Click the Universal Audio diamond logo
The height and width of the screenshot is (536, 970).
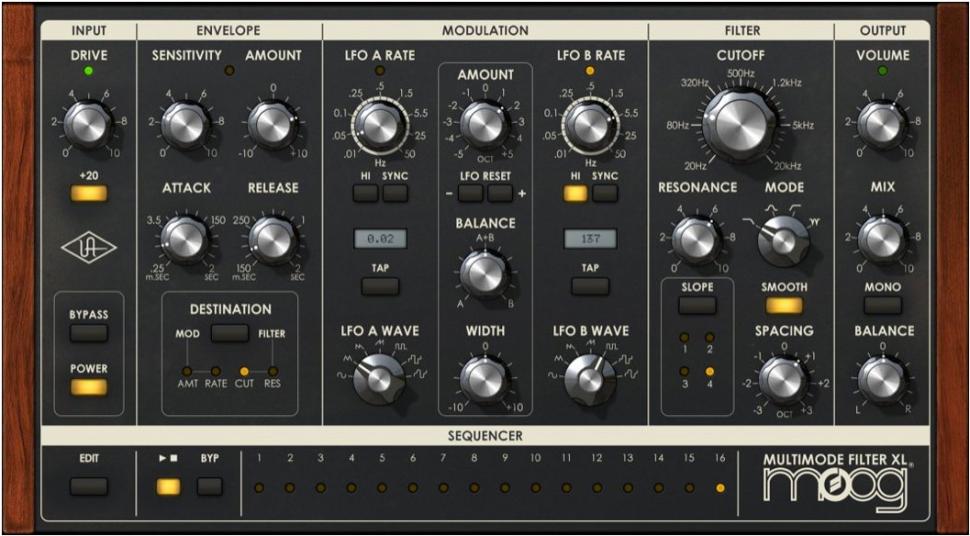88,248
